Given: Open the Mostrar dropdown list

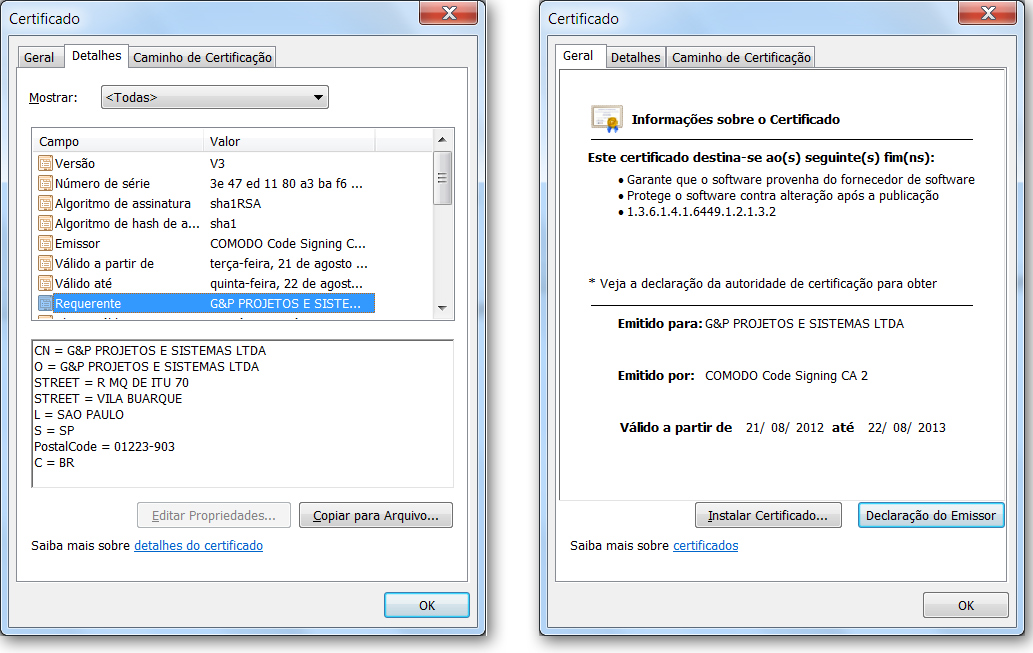Looking at the screenshot, I should 215,97.
